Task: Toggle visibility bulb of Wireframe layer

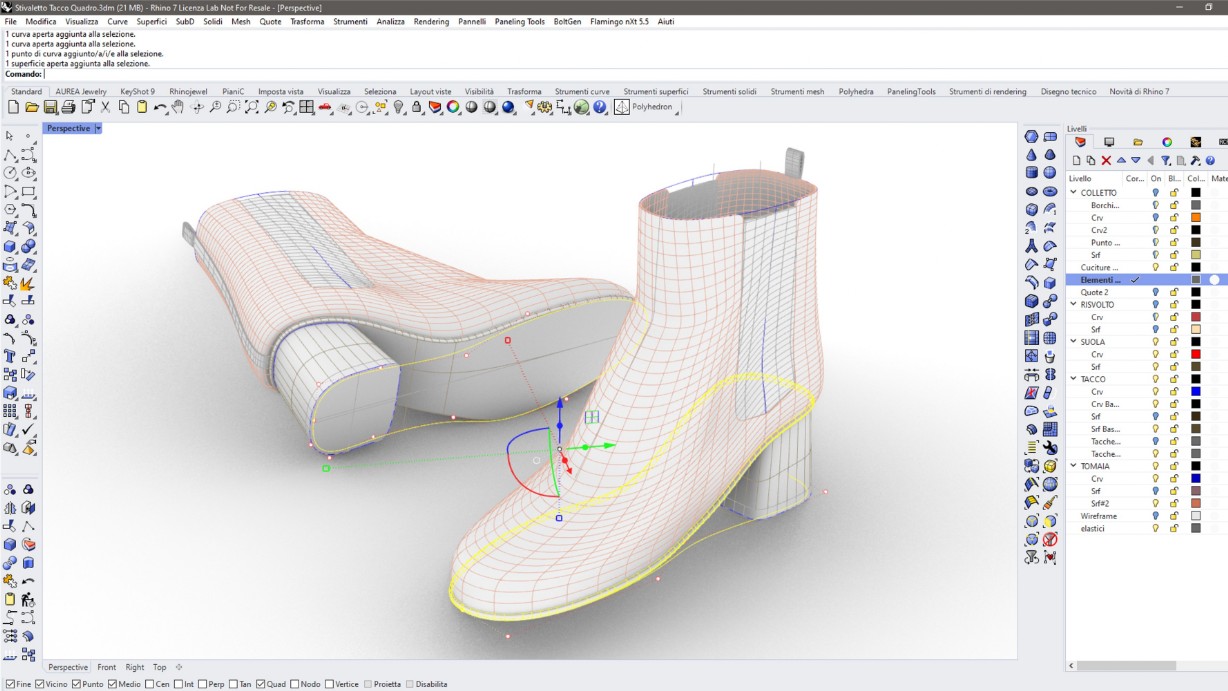Action: pos(1156,516)
